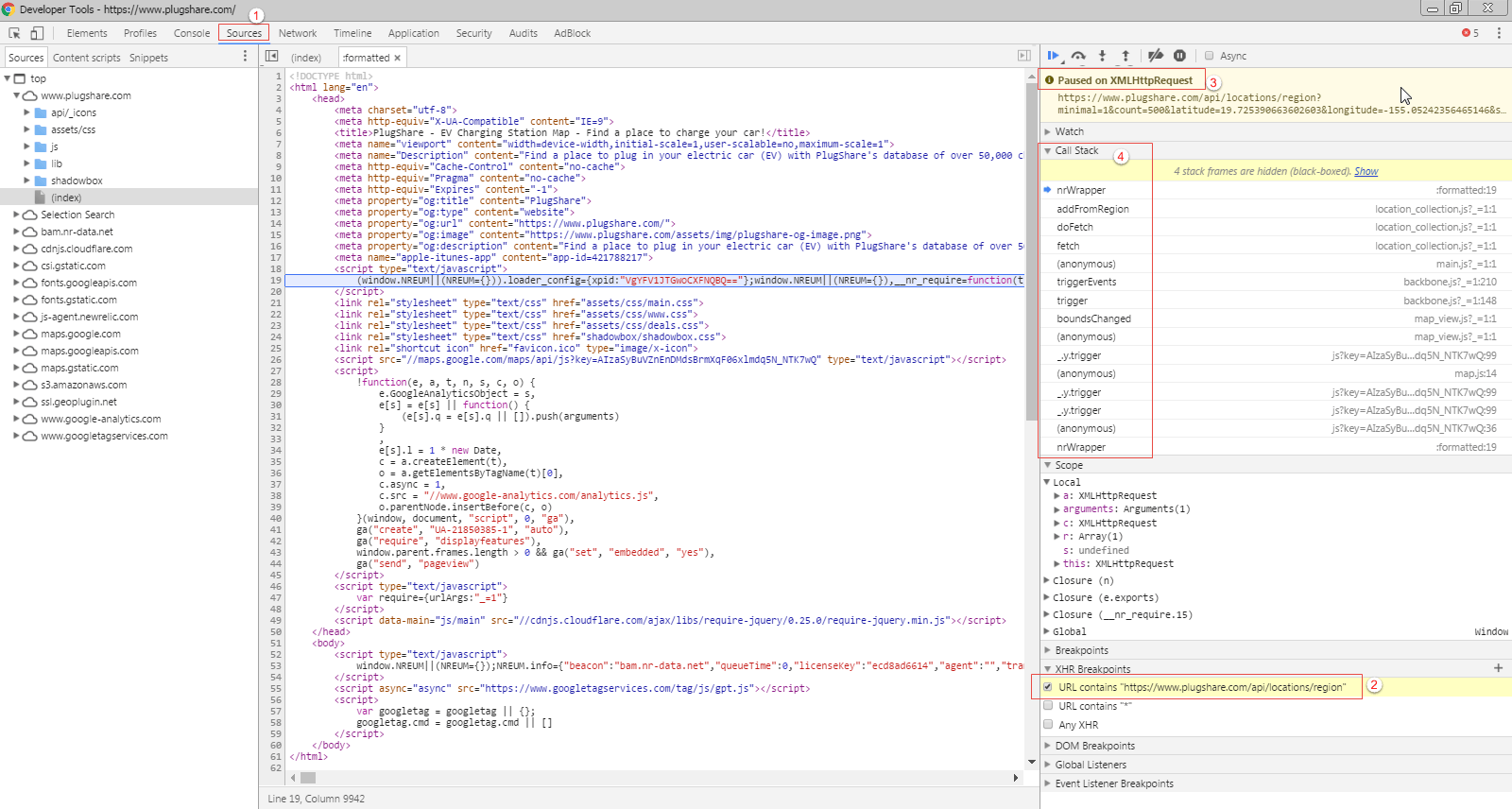1512x809 pixels.
Task: Open the Sources sidebar overflow menu
Action: point(245,57)
